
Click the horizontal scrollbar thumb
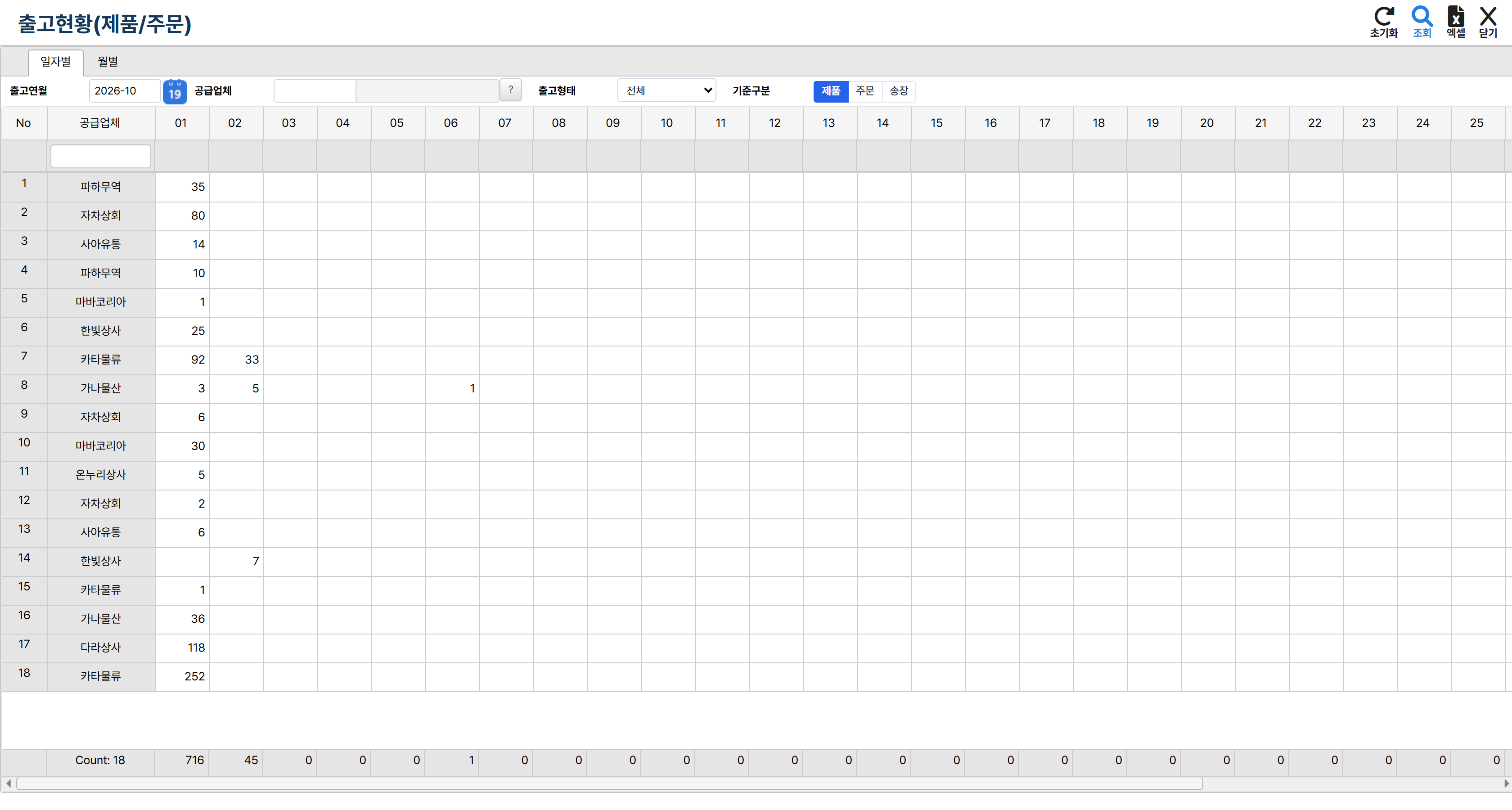(x=609, y=783)
